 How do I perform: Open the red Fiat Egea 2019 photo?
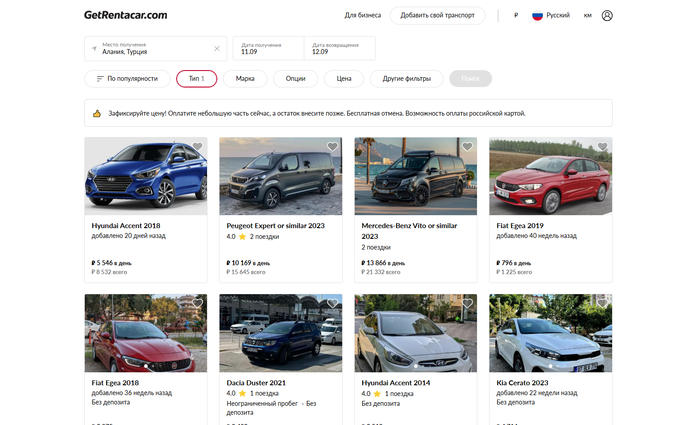(x=551, y=176)
